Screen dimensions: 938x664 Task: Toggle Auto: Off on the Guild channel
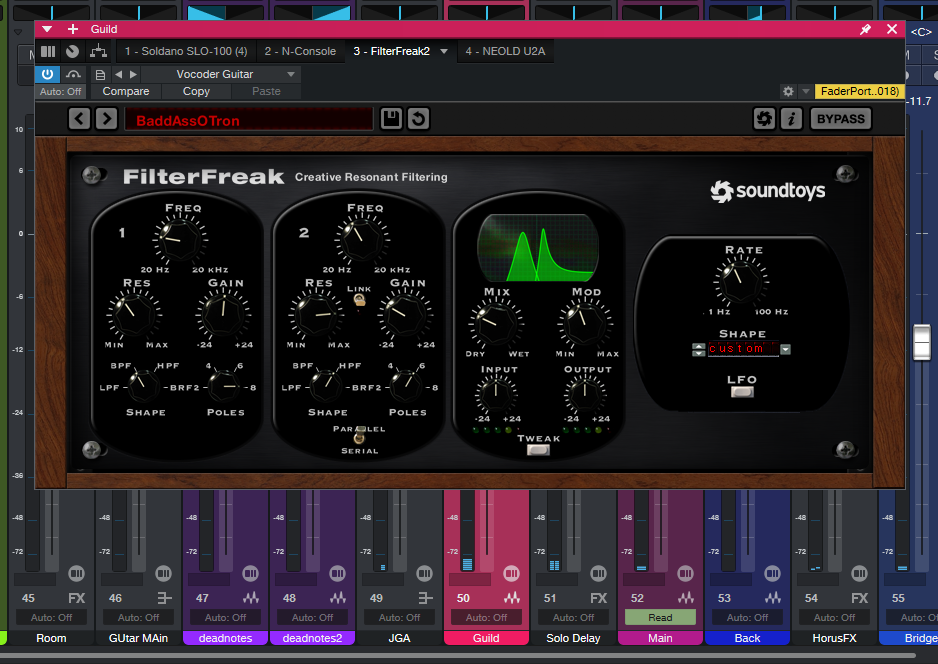(486, 617)
